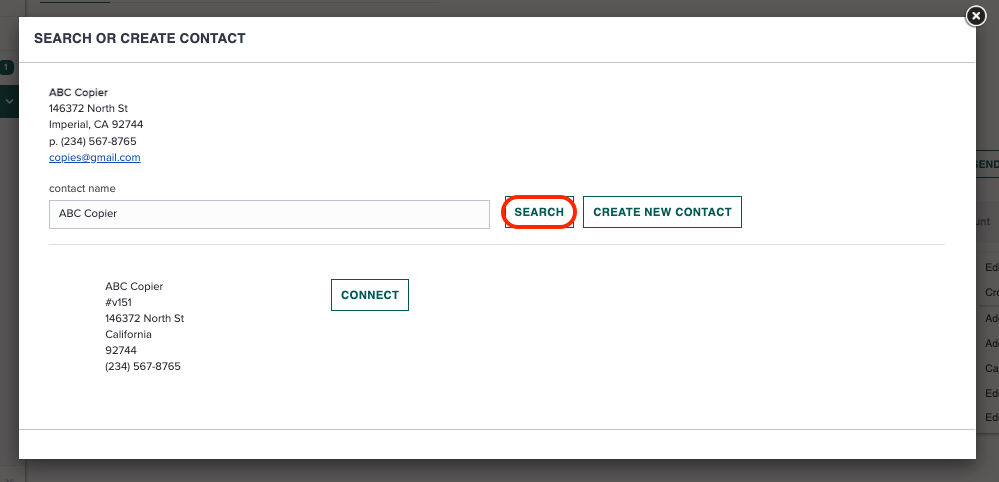Click the result's 146372 North St address
The width and height of the screenshot is (999, 482).
(x=145, y=318)
